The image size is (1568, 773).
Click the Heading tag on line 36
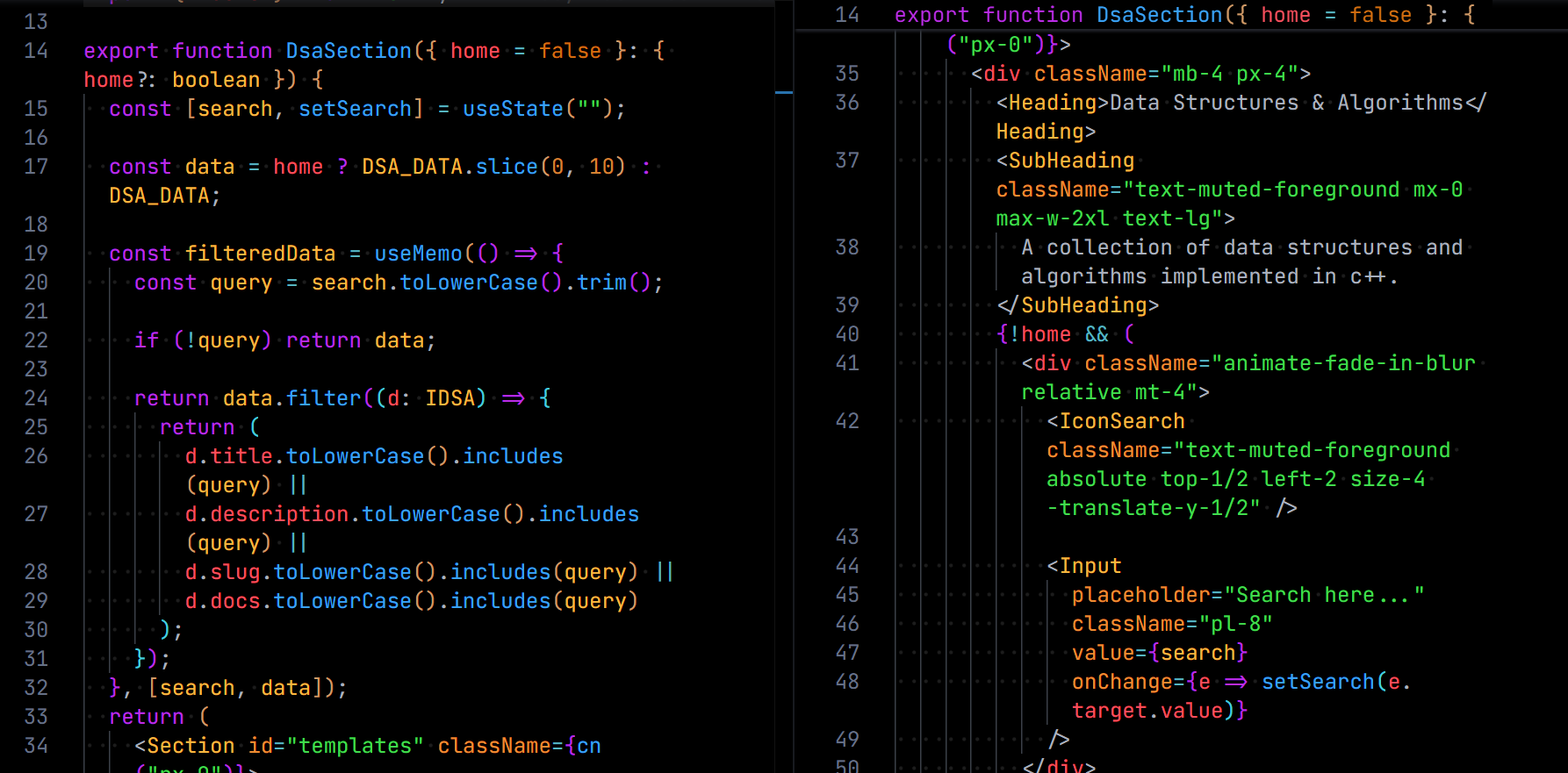tap(1053, 103)
